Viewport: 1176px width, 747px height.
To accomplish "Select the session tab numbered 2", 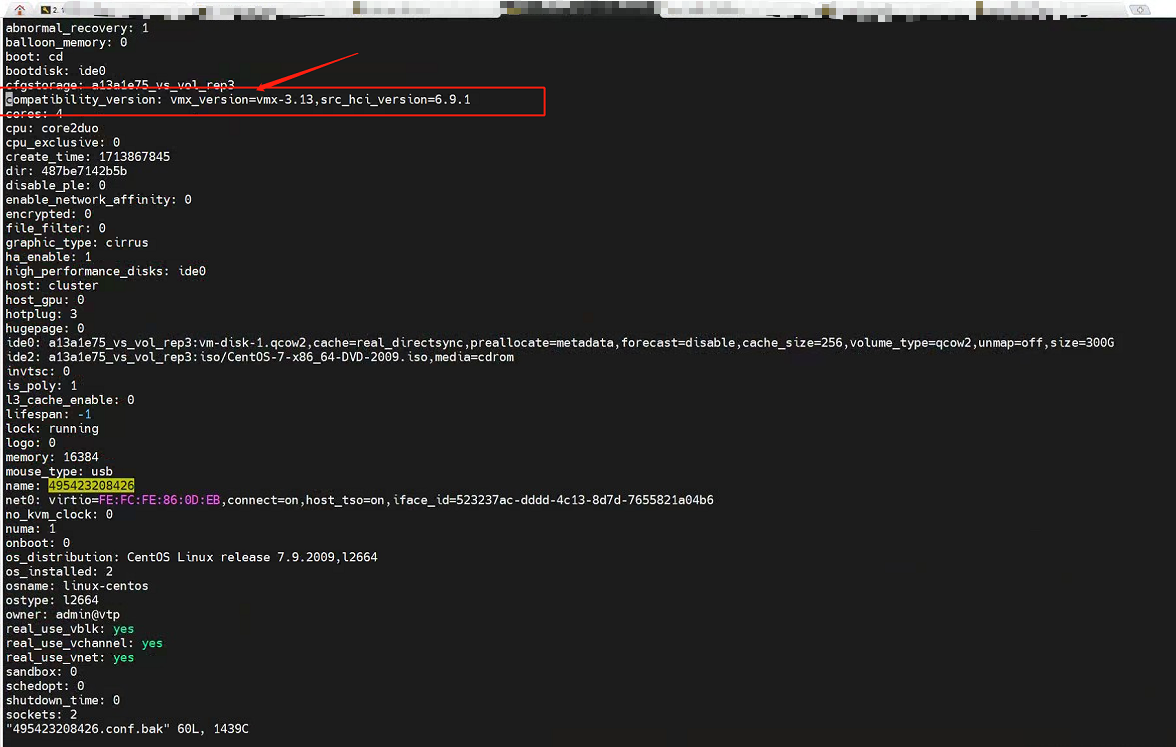I will click(52, 10).
